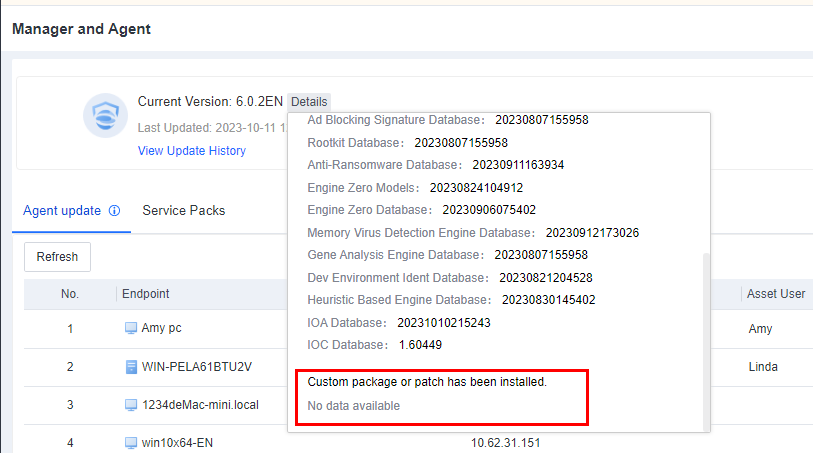Select the Amy asset user cell
The height and width of the screenshot is (453, 813).
point(760,328)
